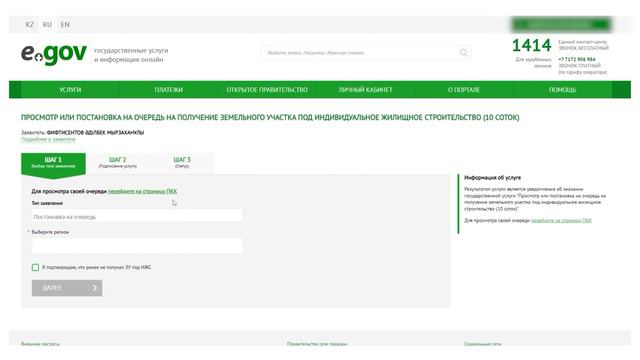Follow the ПКК link in service info sidebar
Viewport: 640px width, 360px height.
click(x=561, y=220)
